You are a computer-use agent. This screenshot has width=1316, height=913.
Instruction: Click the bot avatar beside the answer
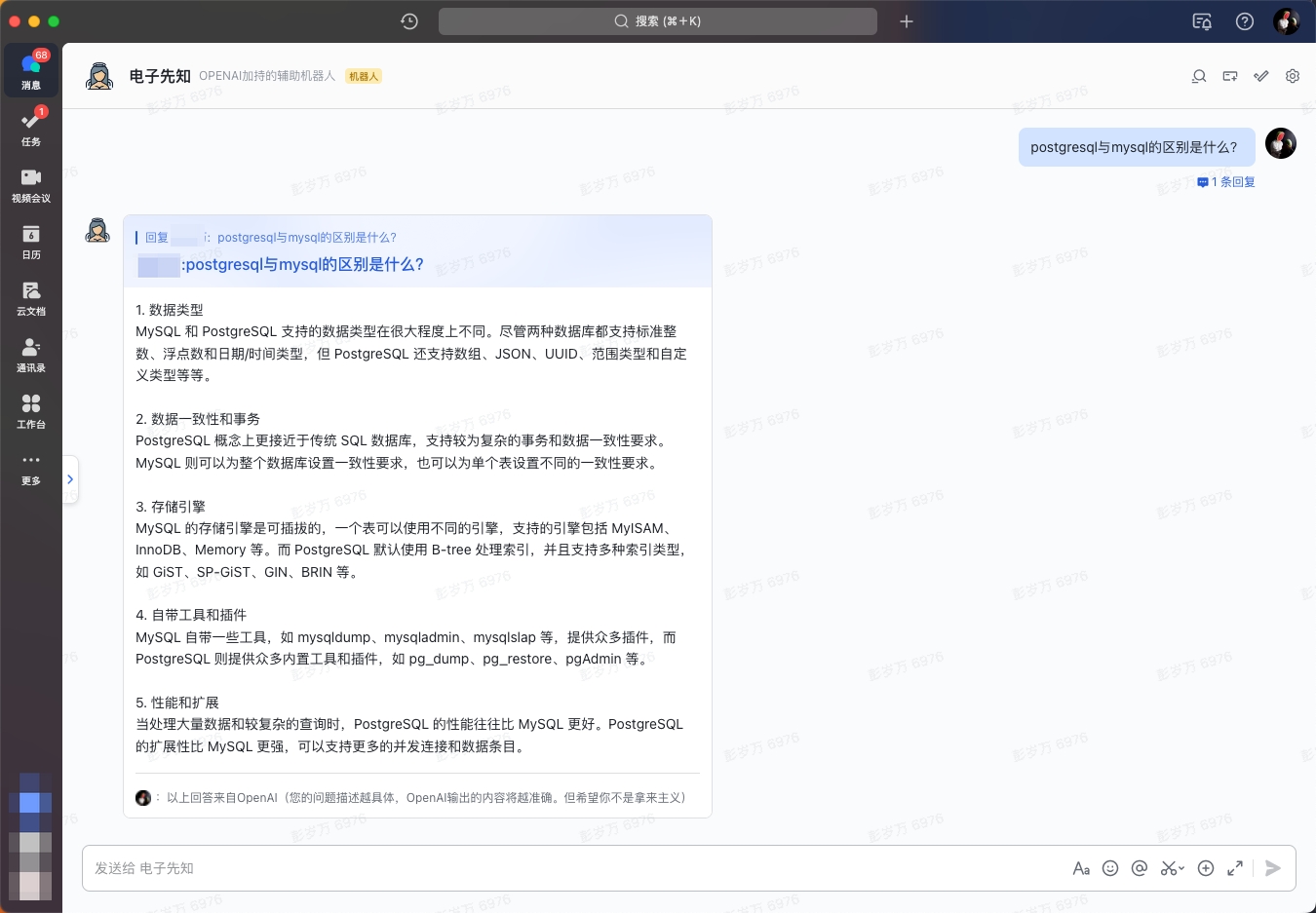click(97, 230)
